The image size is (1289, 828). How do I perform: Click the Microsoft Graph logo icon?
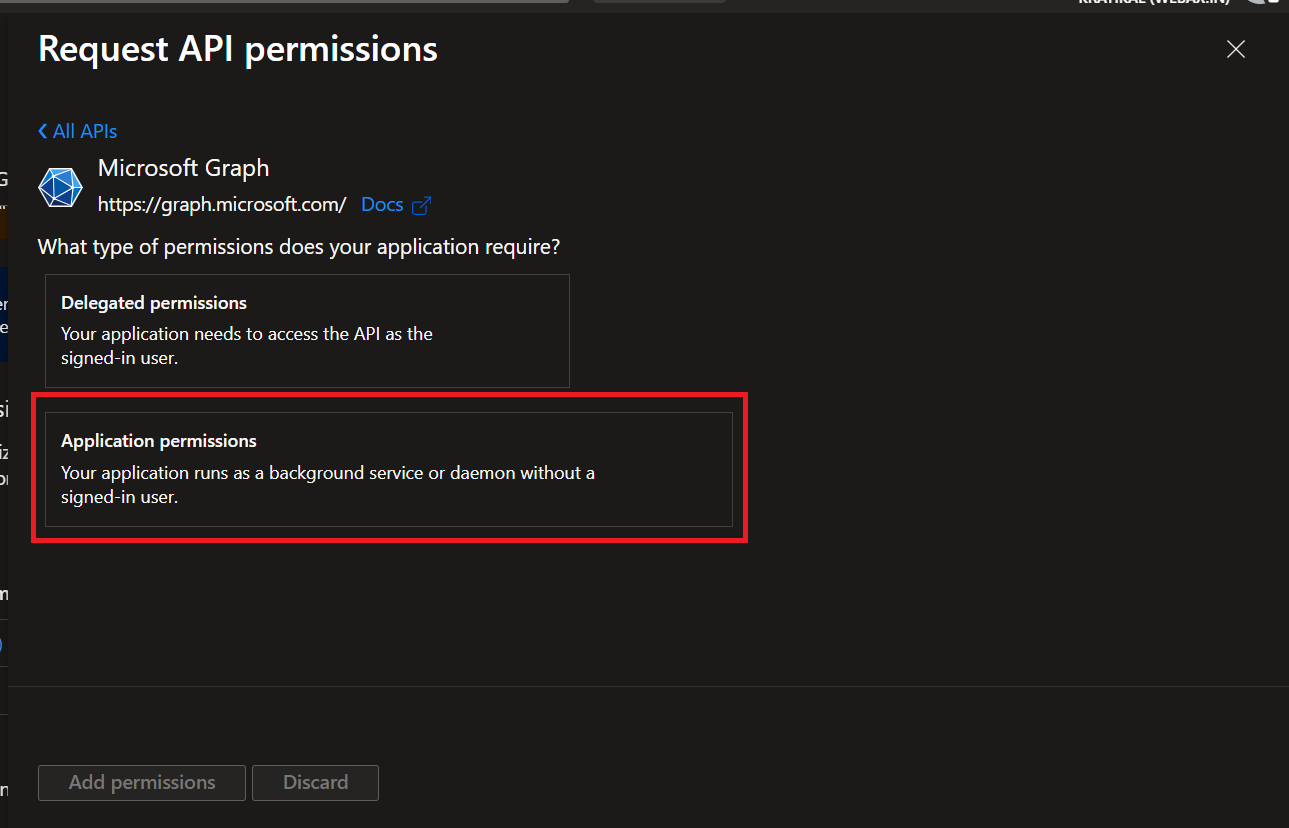click(x=60, y=187)
